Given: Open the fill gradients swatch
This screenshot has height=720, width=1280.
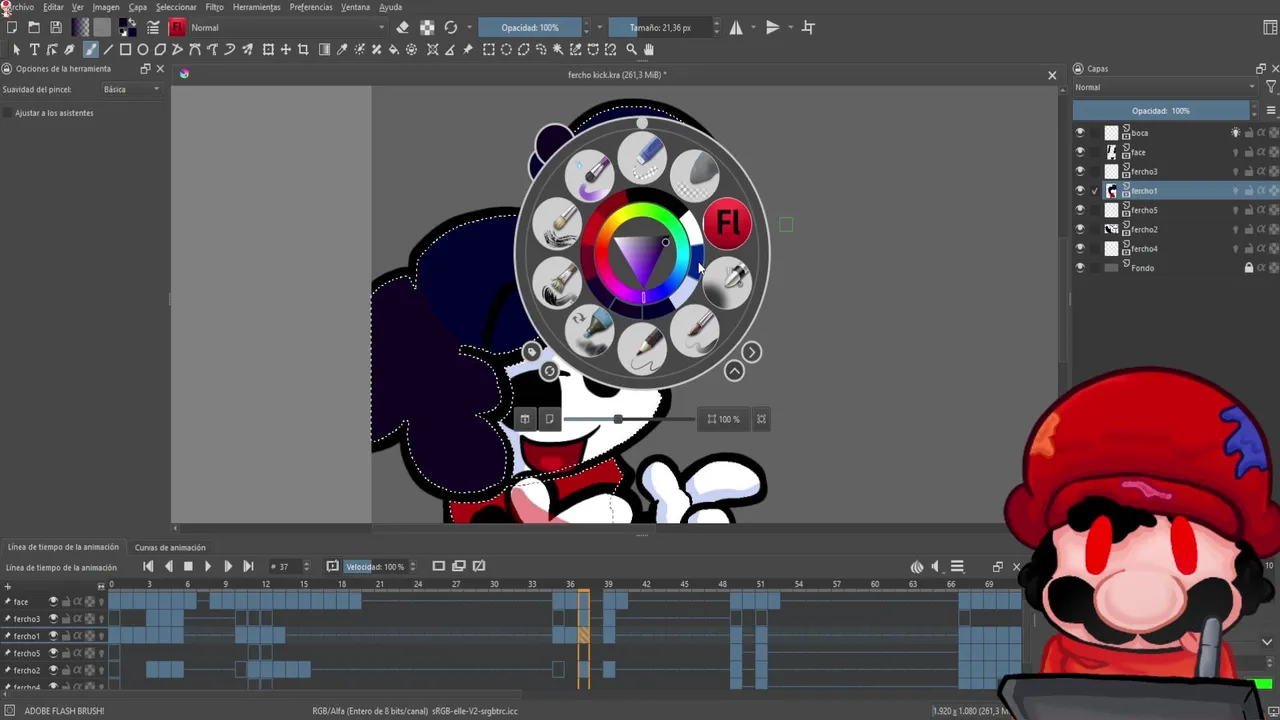Looking at the screenshot, I should pos(81,27).
